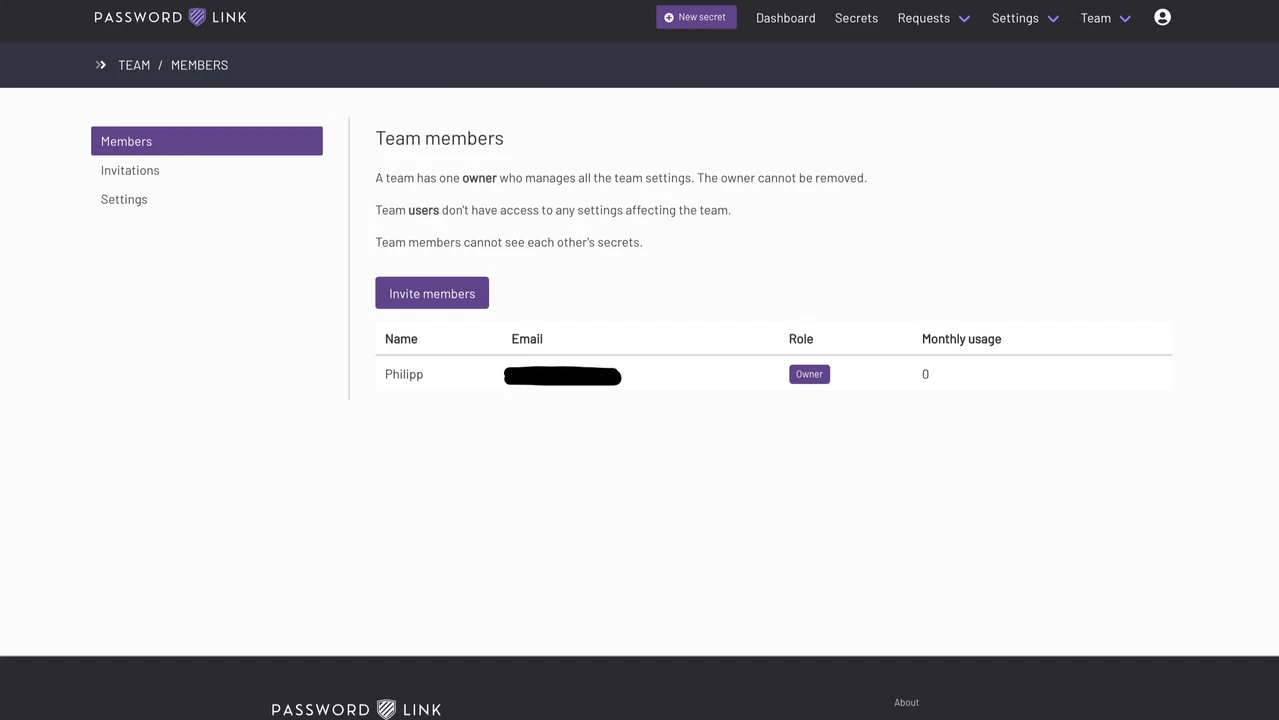Click the Owner role badge
Screen dimensions: 1279x720
(809, 374)
